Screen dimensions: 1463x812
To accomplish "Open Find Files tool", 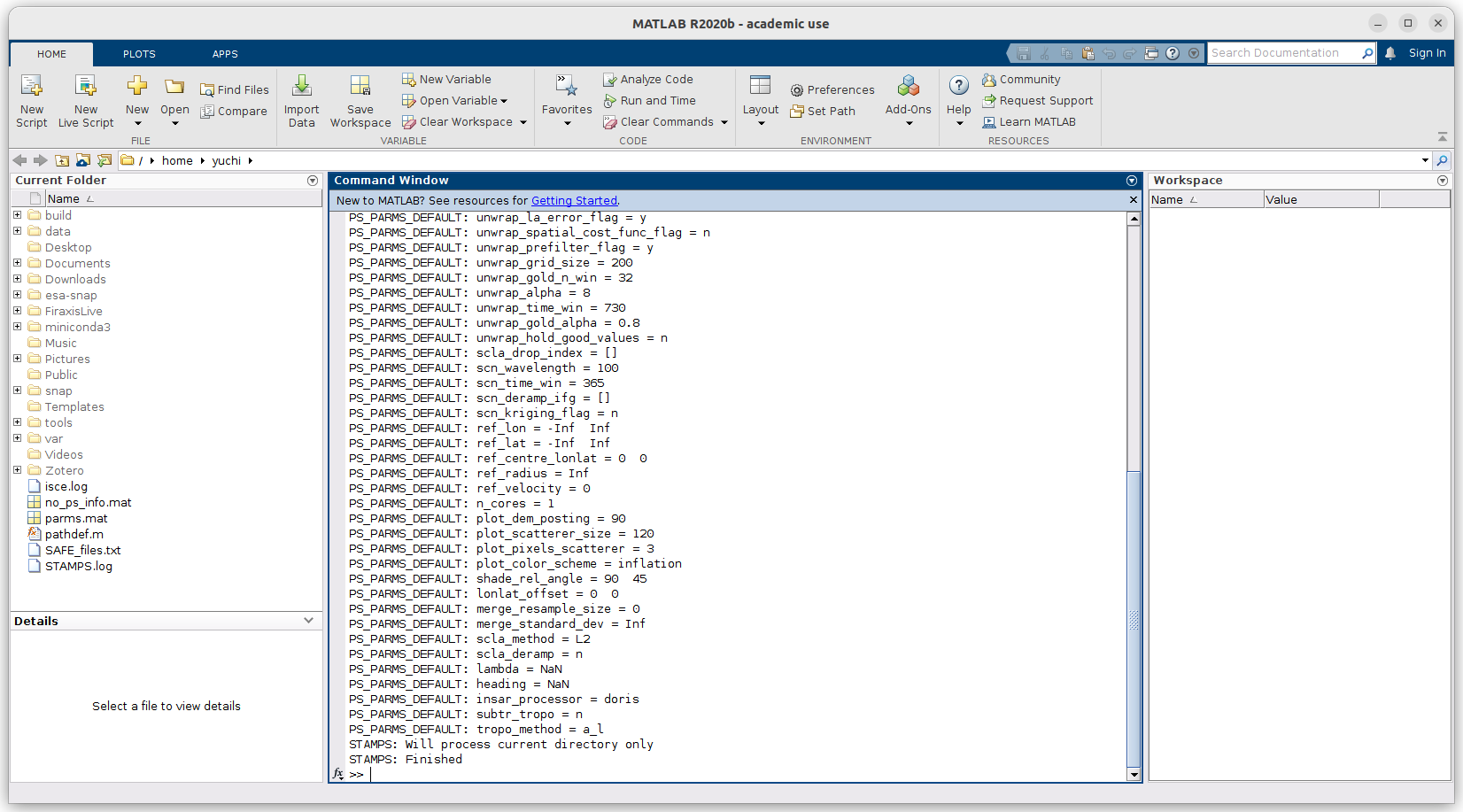I will pos(235,90).
